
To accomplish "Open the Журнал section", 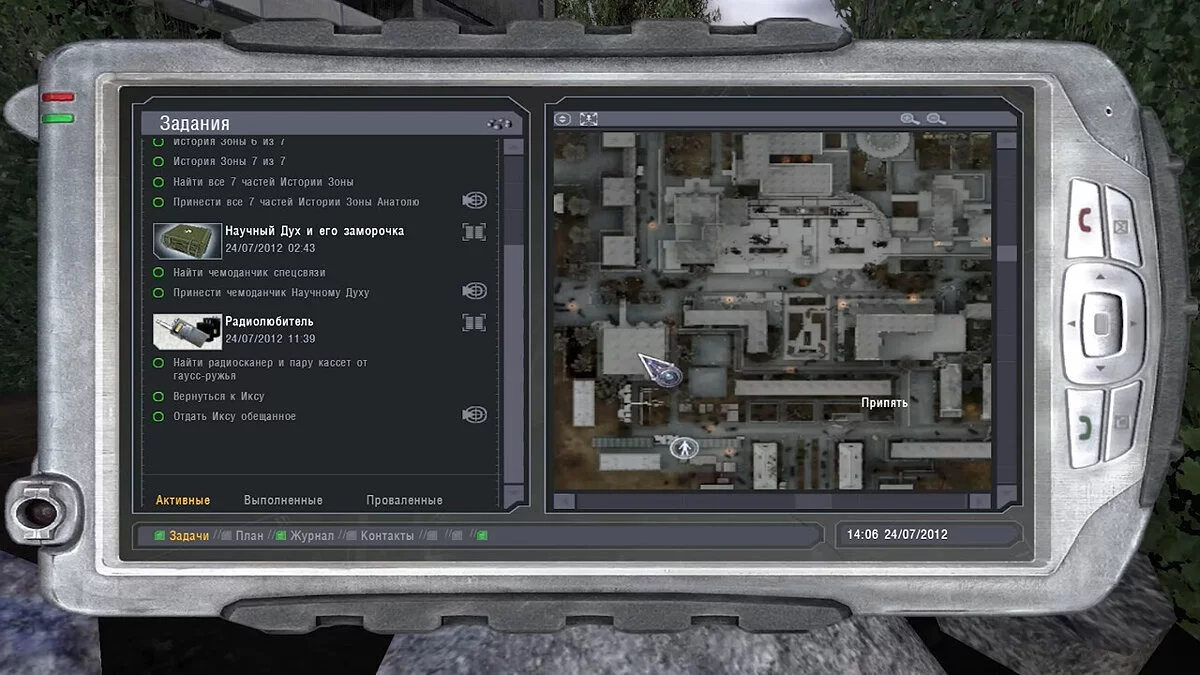I will point(311,536).
